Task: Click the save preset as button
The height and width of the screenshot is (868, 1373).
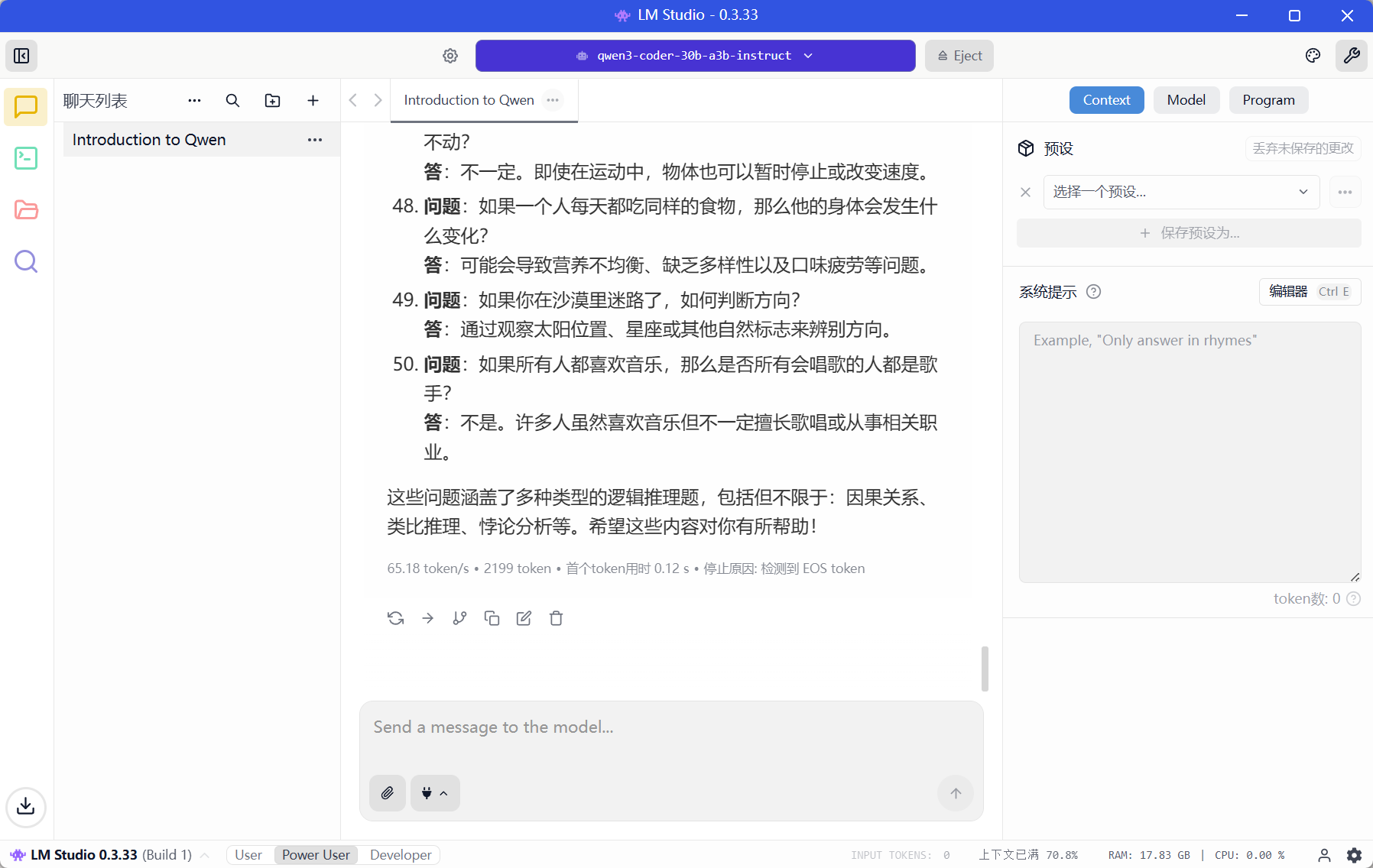Action: click(x=1189, y=233)
